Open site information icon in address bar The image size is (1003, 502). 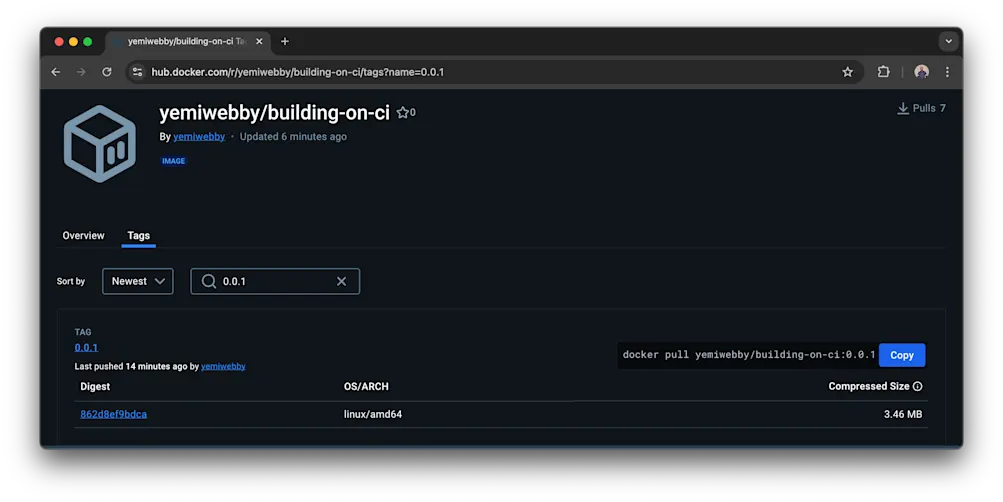(x=137, y=72)
